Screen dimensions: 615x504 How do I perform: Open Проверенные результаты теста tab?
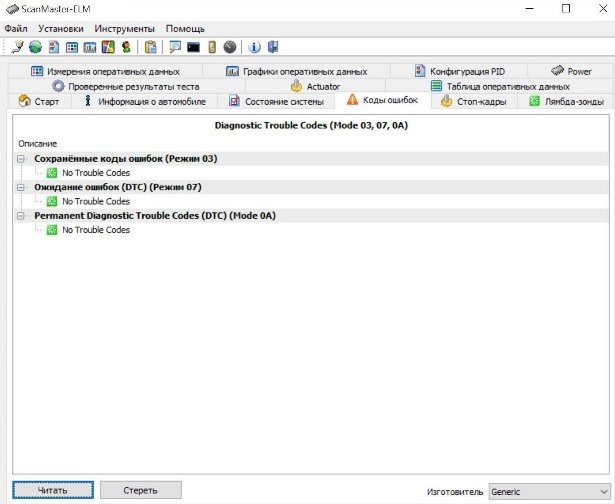126,86
